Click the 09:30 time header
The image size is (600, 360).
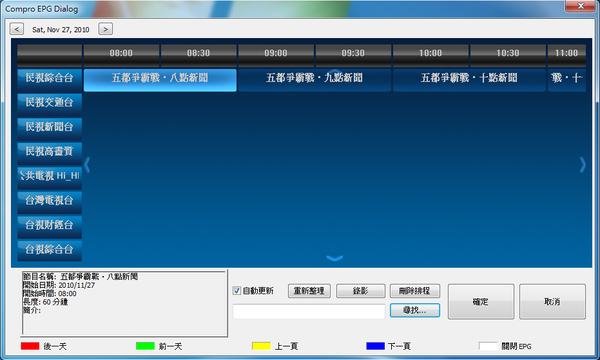[353, 55]
